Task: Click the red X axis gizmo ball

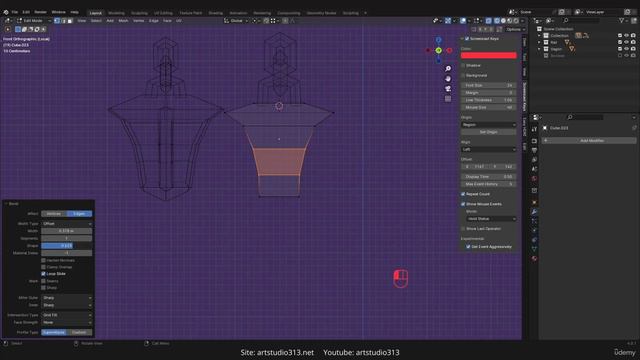Action: [x=449, y=51]
